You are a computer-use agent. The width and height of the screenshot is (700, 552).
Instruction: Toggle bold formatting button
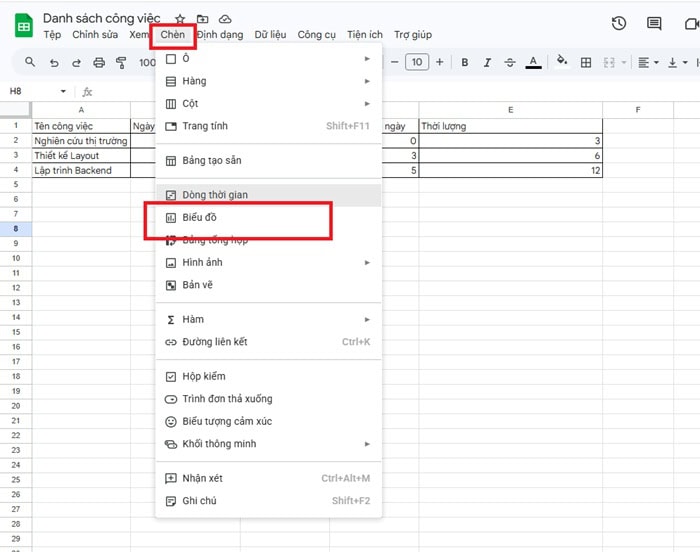[465, 63]
